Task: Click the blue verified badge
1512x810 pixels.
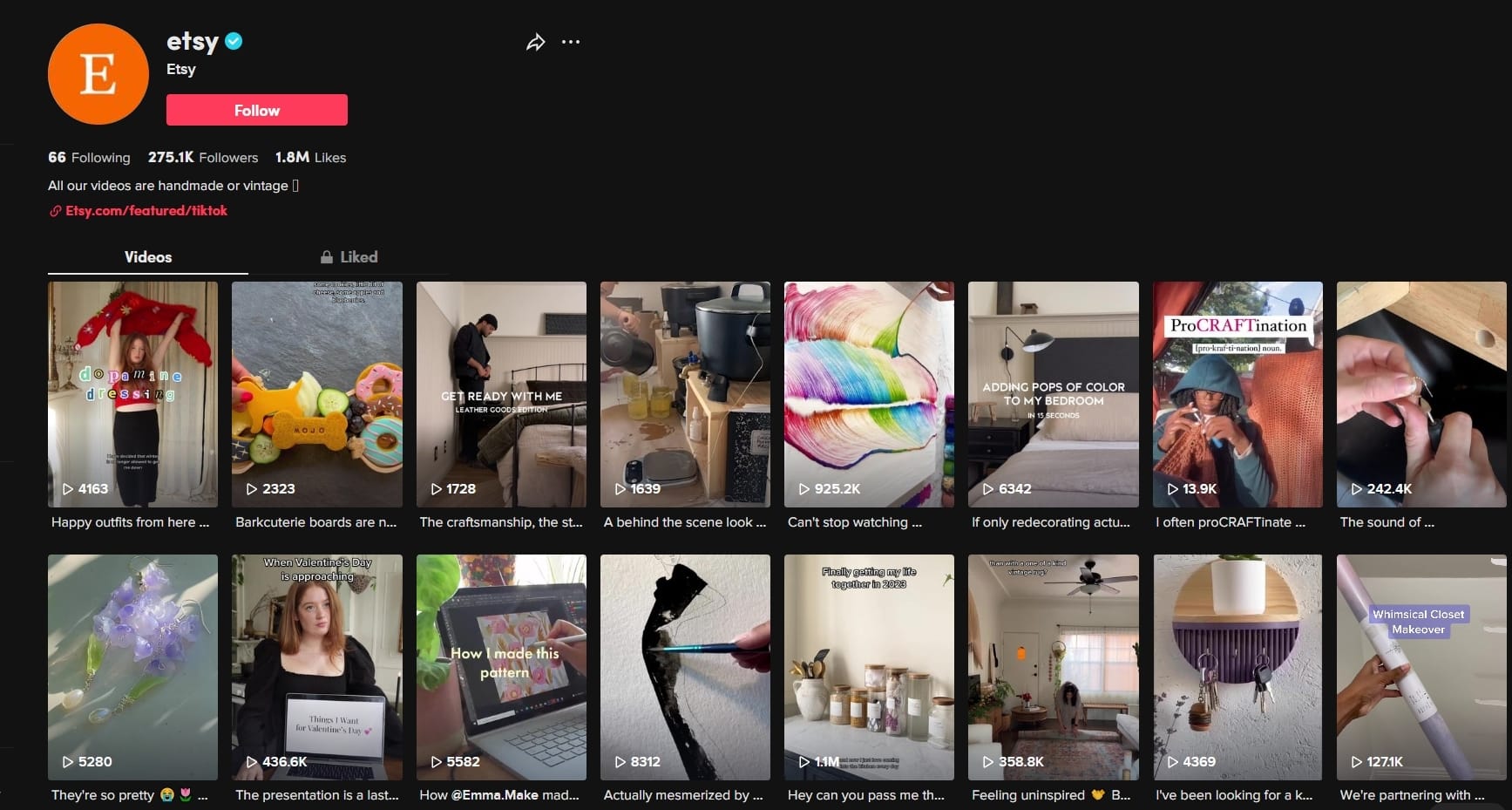Action: 234,40
